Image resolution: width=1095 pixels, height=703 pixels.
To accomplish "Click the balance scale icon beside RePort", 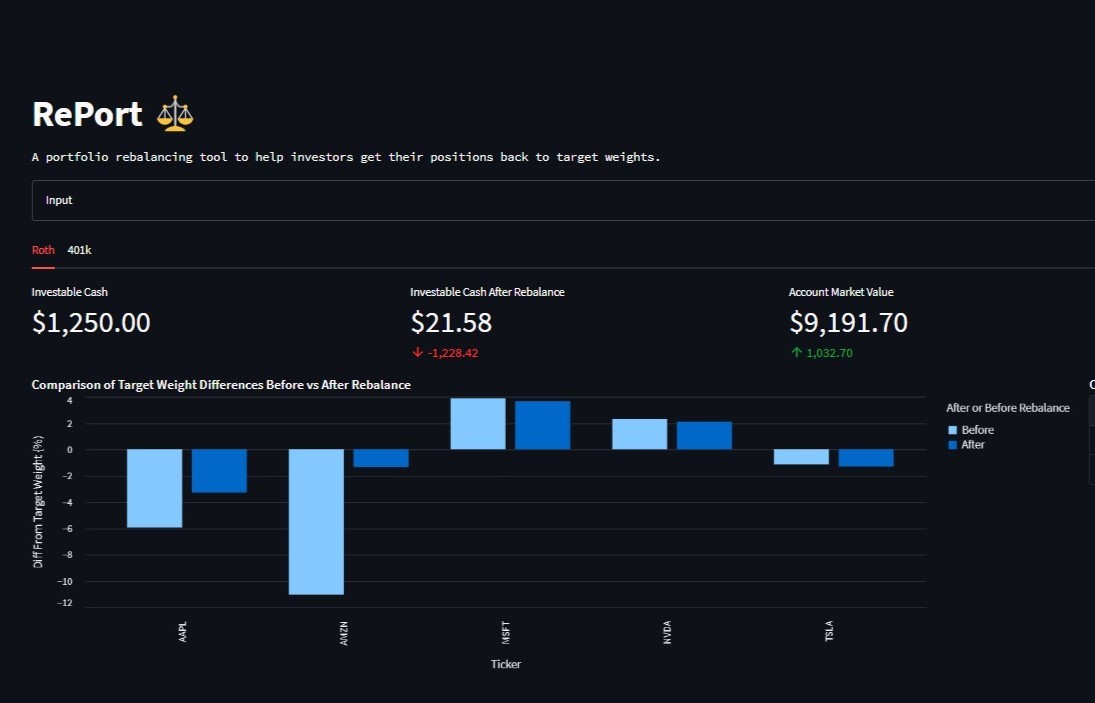I will pyautogui.click(x=175, y=114).
